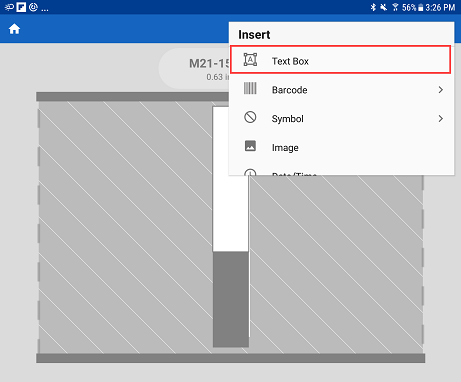The image size is (461, 382).
Task: Choose the Image menu label
Action: pyautogui.click(x=285, y=148)
